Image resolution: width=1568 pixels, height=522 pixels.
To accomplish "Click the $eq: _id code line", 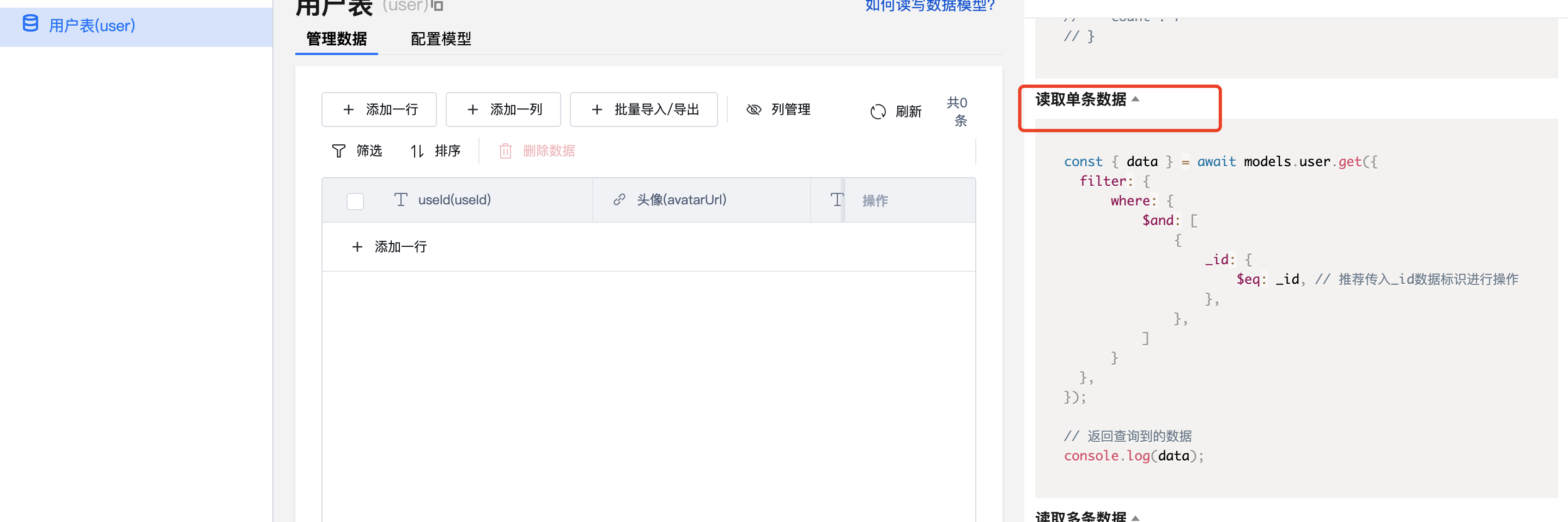I will 1377,279.
